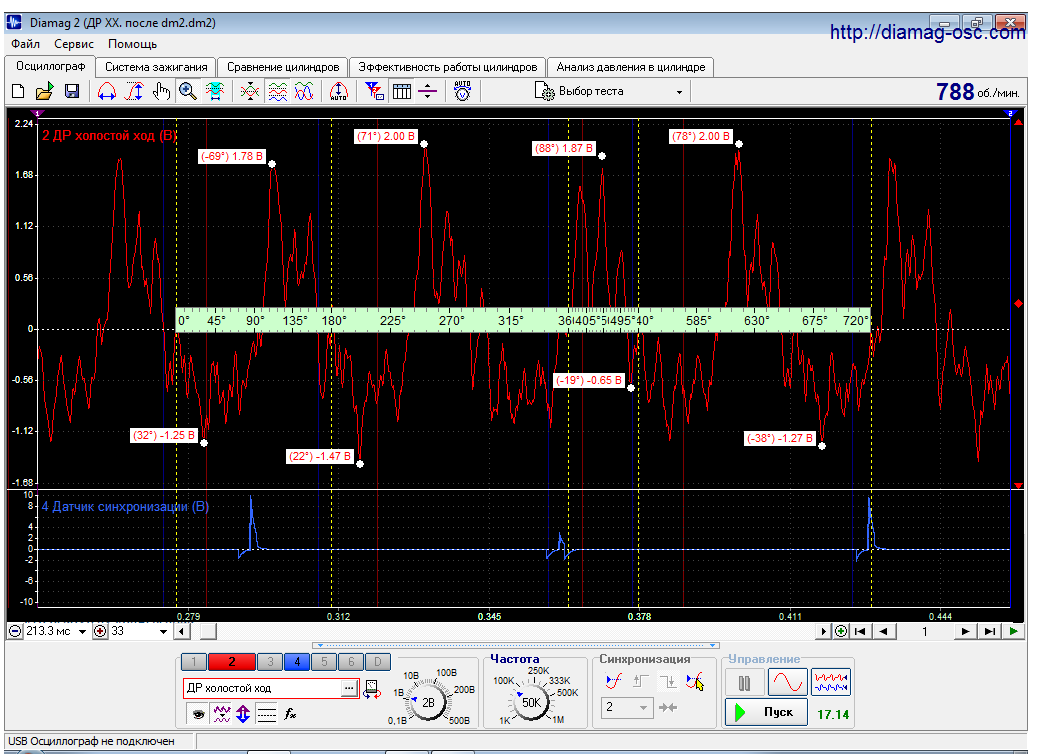Screen dimensions: 1040x754
Task: Switch to Сравнение цилиндров tab
Action: 283,67
